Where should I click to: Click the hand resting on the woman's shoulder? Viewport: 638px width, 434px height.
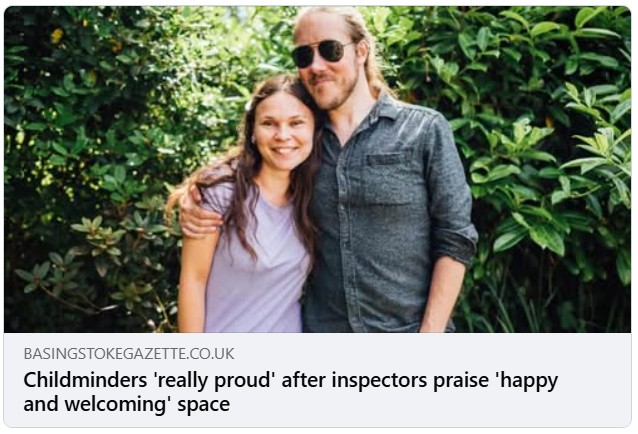tap(197, 213)
